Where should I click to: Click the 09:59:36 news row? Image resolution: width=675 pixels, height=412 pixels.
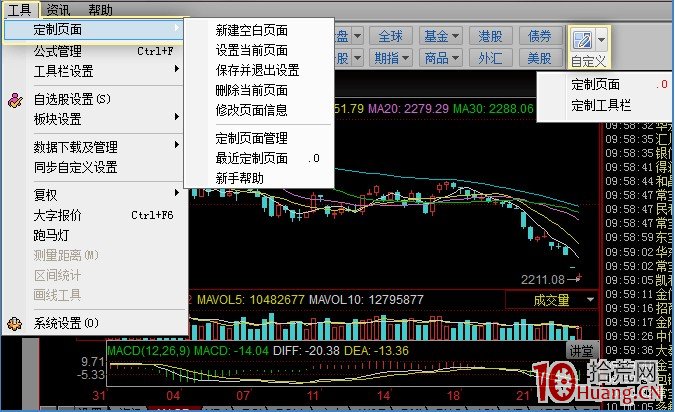click(x=638, y=350)
